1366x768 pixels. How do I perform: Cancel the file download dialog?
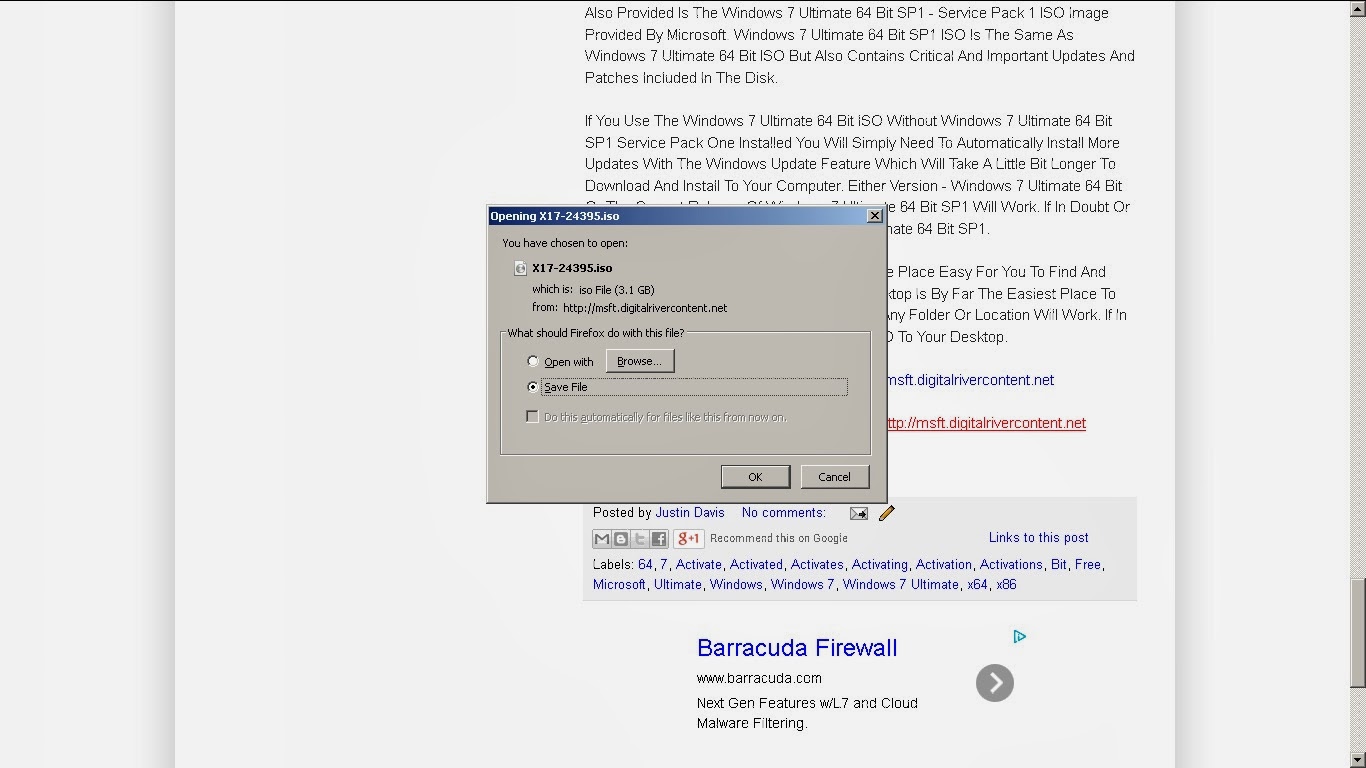click(834, 477)
